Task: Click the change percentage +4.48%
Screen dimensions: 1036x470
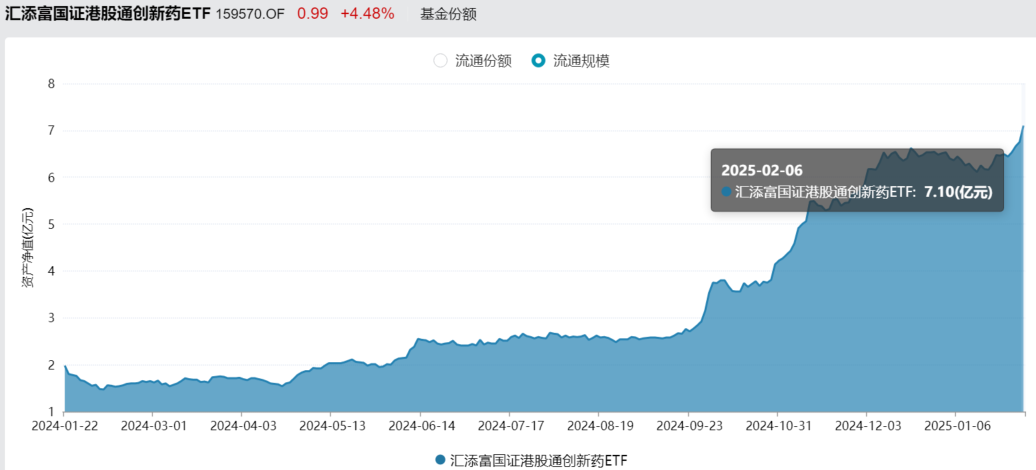Action: 367,14
